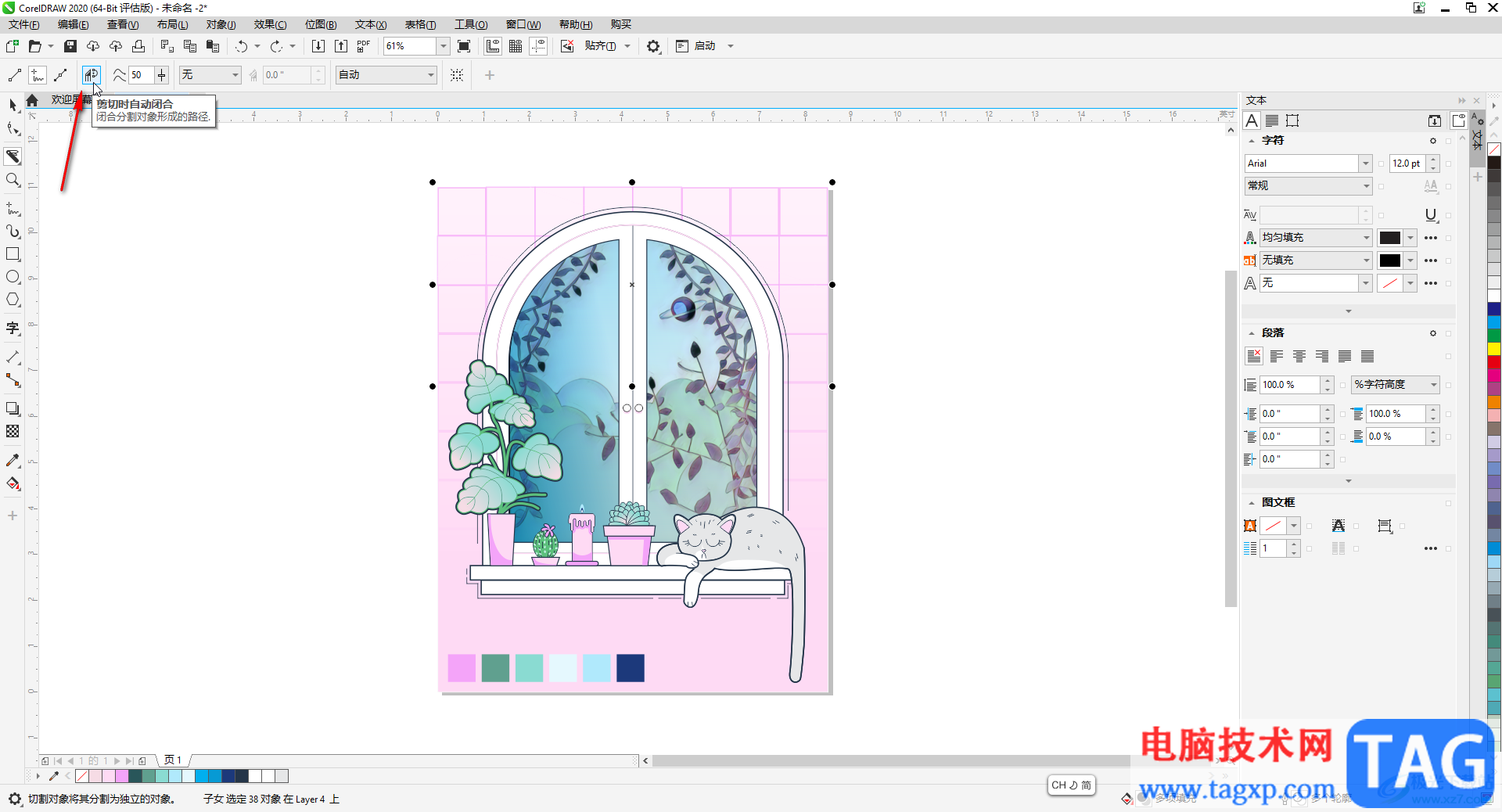The height and width of the screenshot is (812, 1502).
Task: Select no-alignment in the paragraph section
Action: coord(1254,357)
